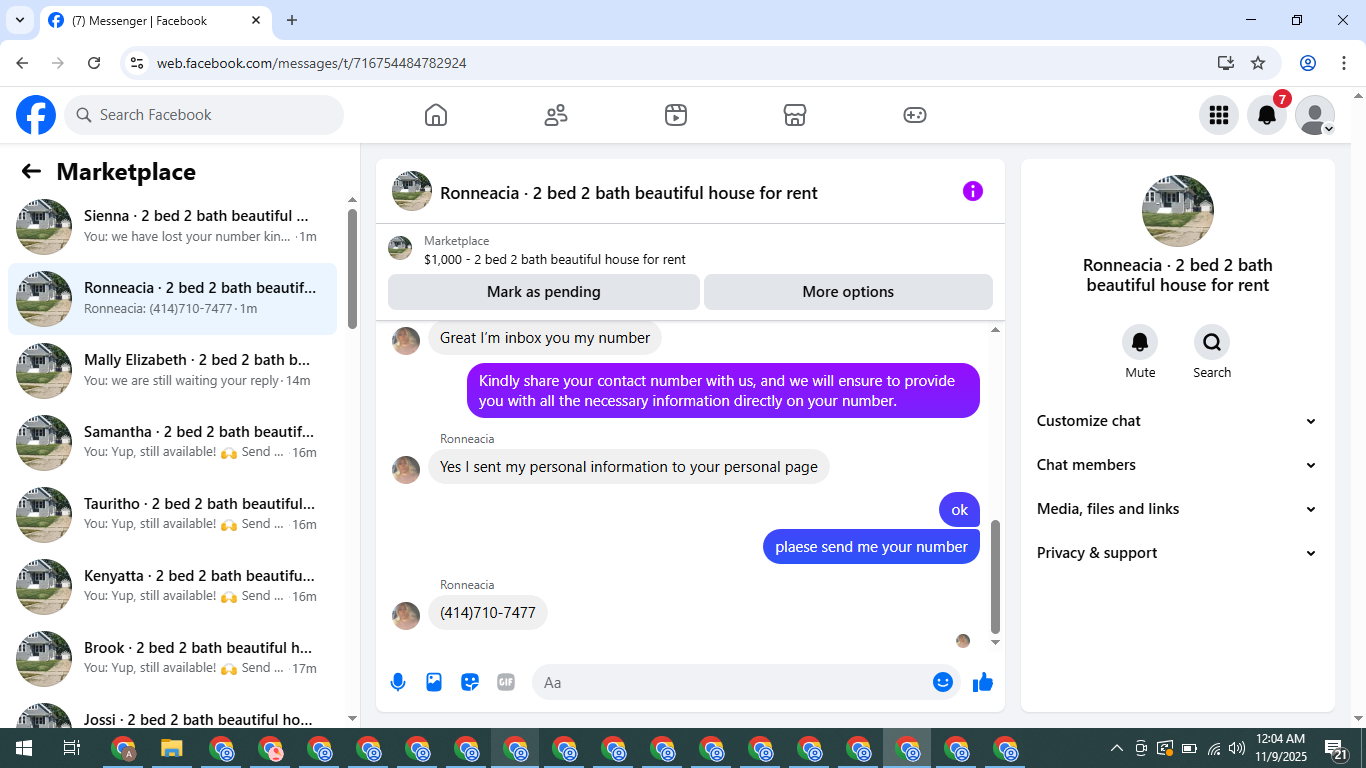
Task: Open the account profile avatar menu
Action: (1315, 115)
